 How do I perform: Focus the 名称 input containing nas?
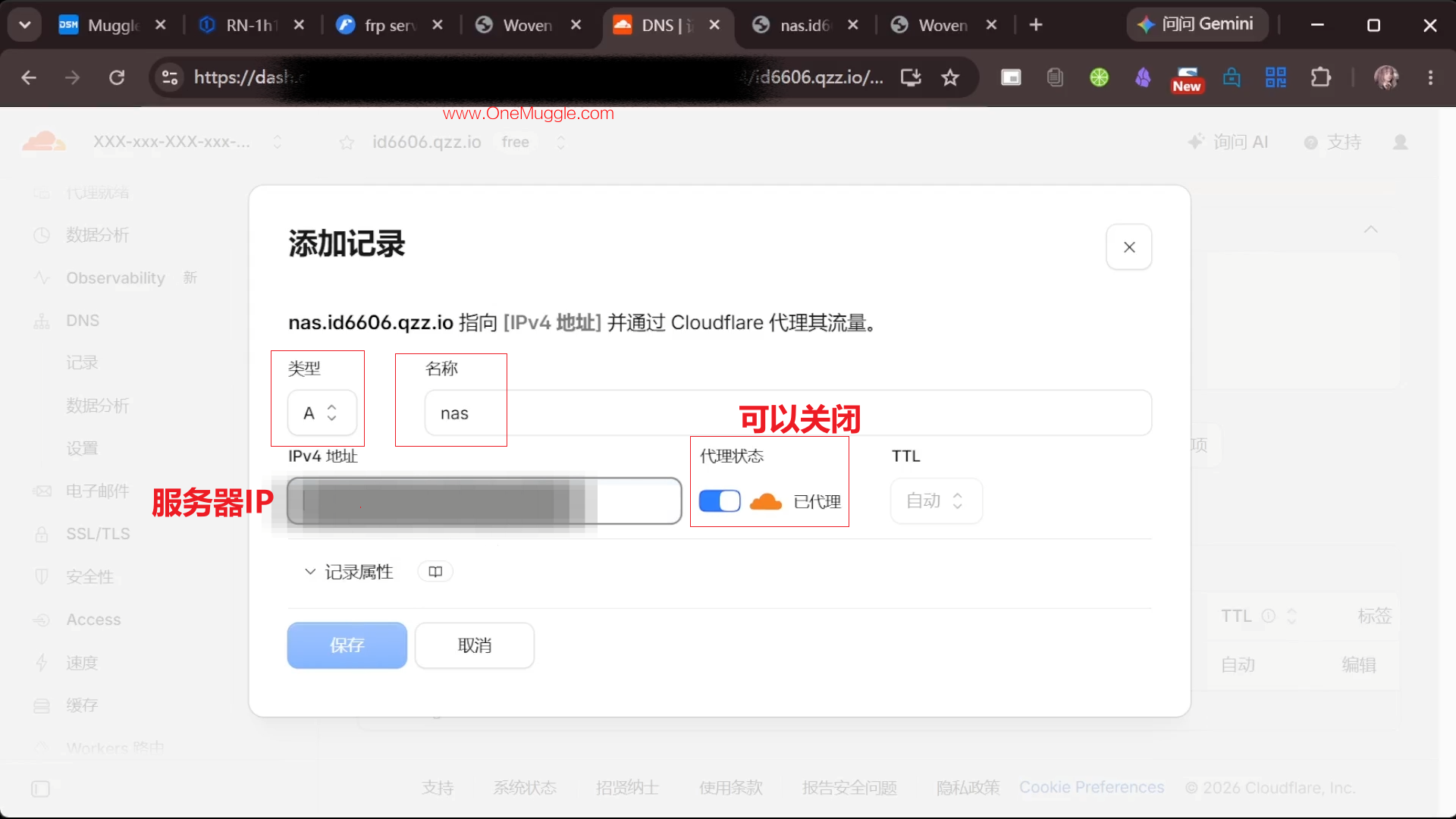click(x=788, y=413)
